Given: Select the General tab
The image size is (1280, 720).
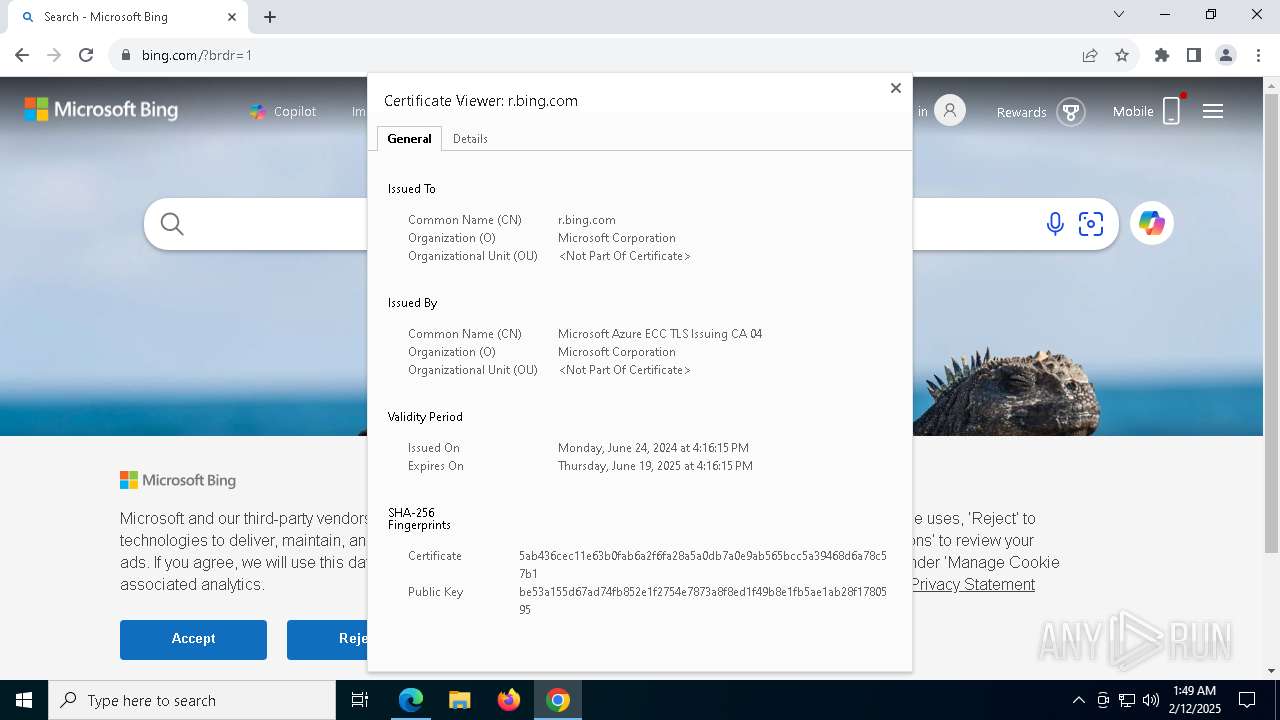Looking at the screenshot, I should pos(409,139).
